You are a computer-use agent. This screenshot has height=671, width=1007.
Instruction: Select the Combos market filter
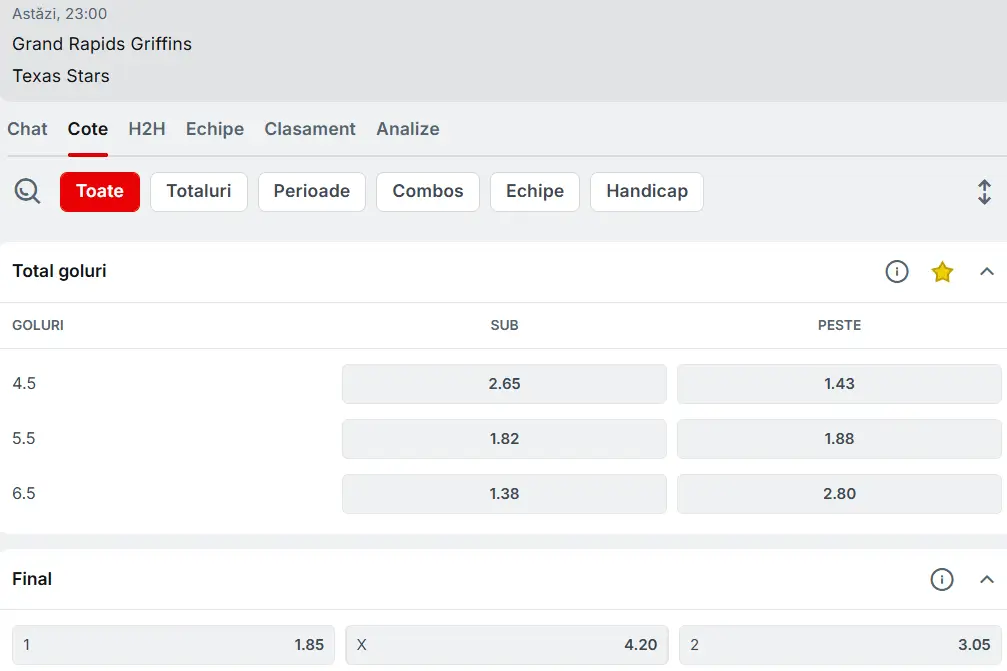coord(428,191)
